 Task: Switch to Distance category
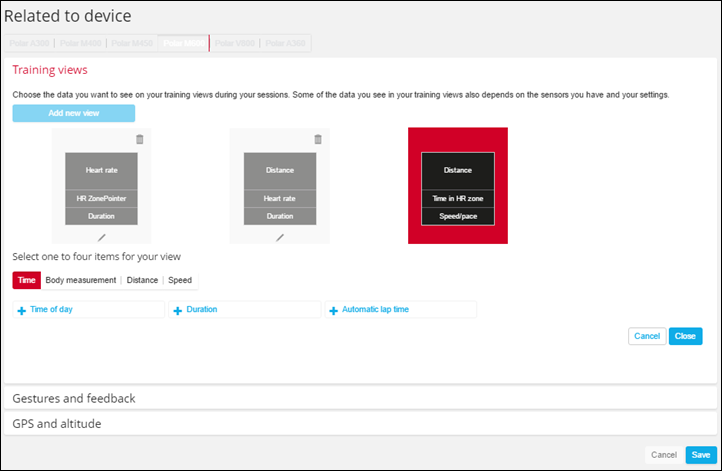pos(142,281)
